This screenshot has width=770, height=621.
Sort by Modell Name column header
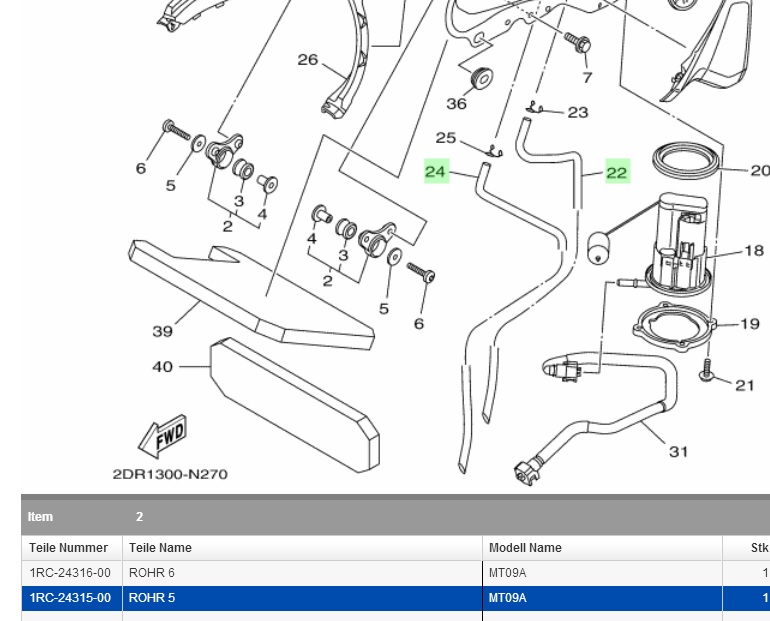coord(525,548)
